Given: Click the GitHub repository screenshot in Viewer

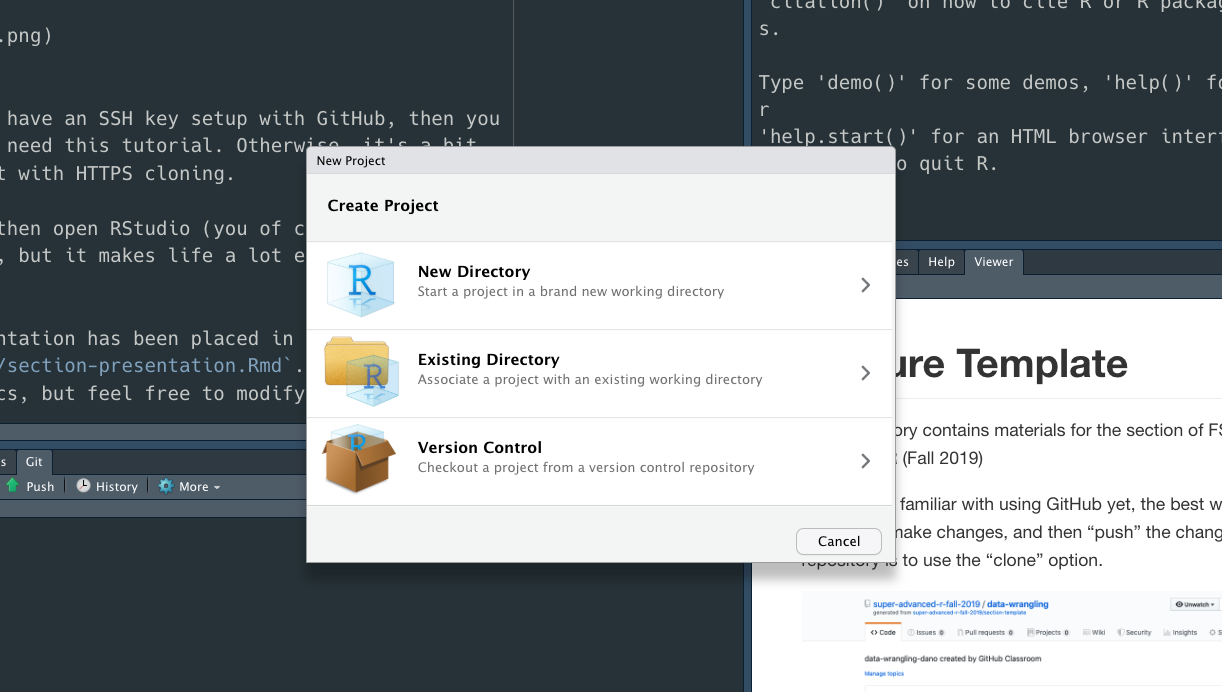Looking at the screenshot, I should 1011,640.
